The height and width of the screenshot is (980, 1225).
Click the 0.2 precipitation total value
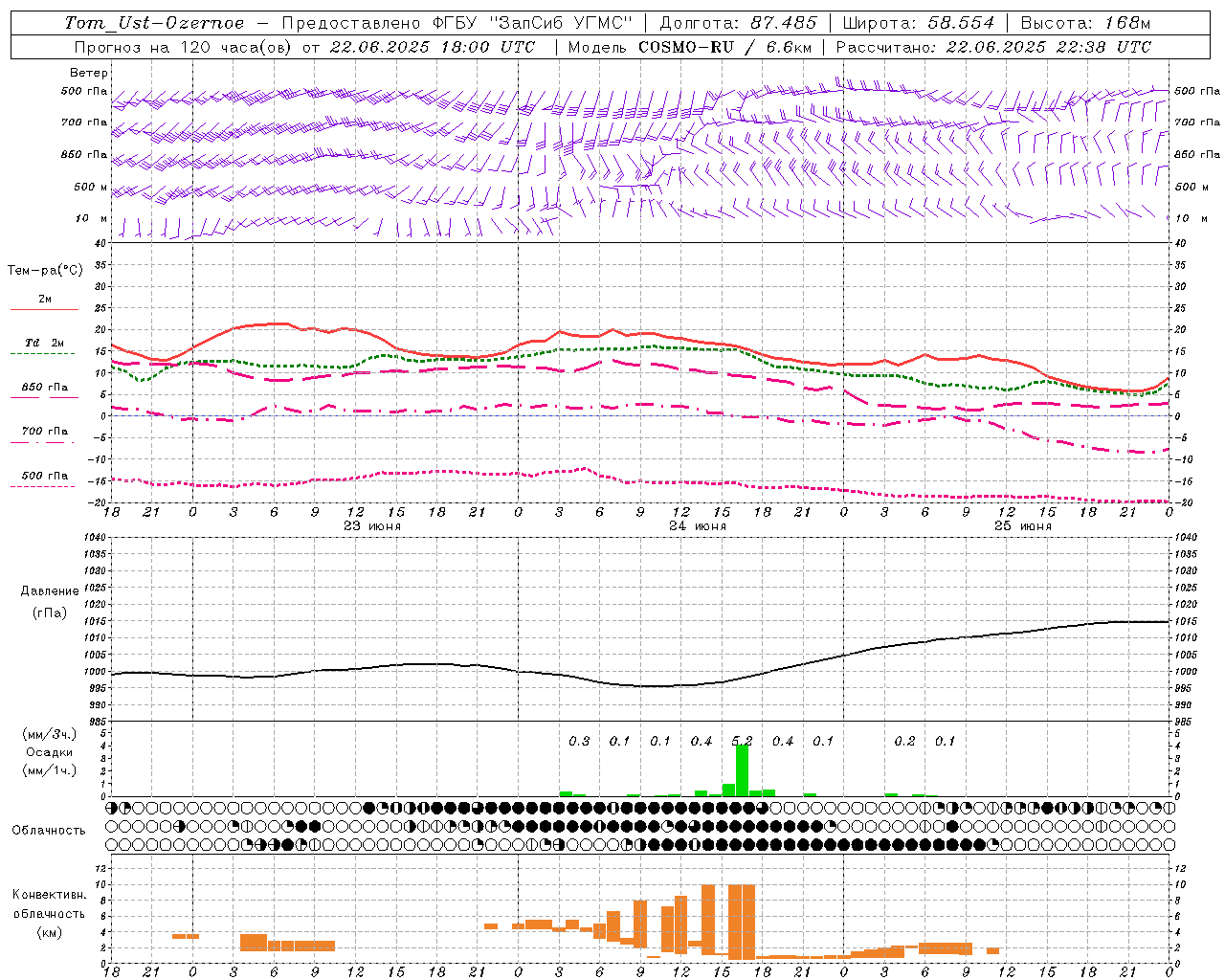point(904,741)
